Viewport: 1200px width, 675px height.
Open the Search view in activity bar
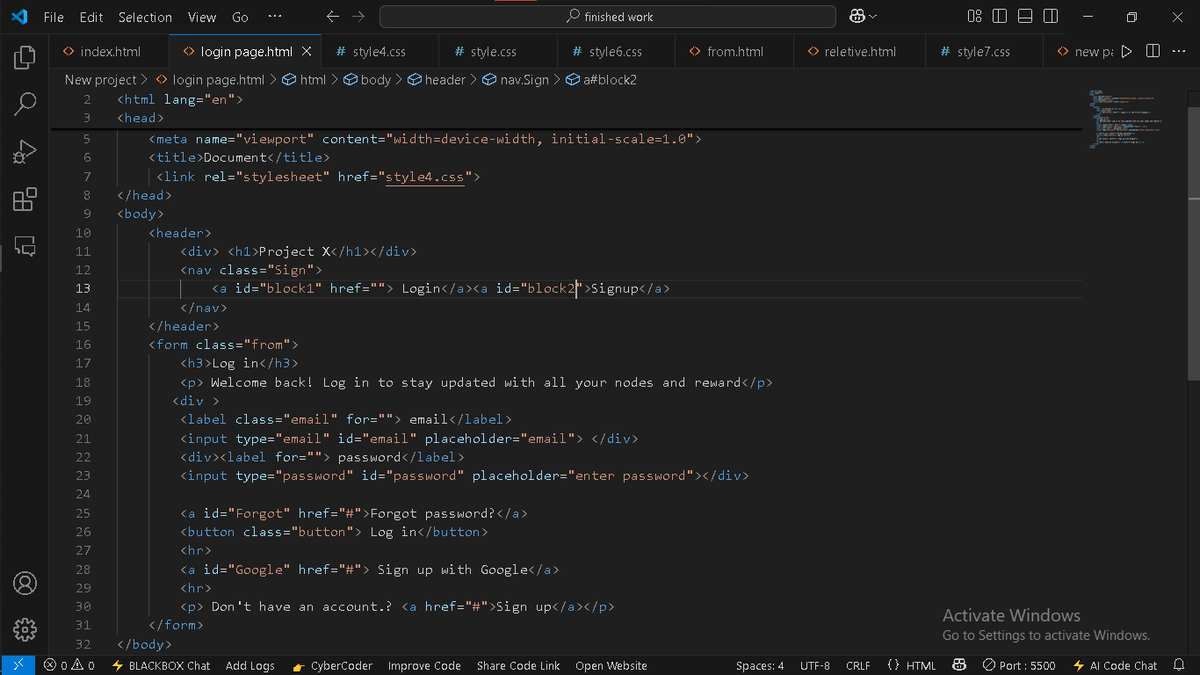pos(25,104)
